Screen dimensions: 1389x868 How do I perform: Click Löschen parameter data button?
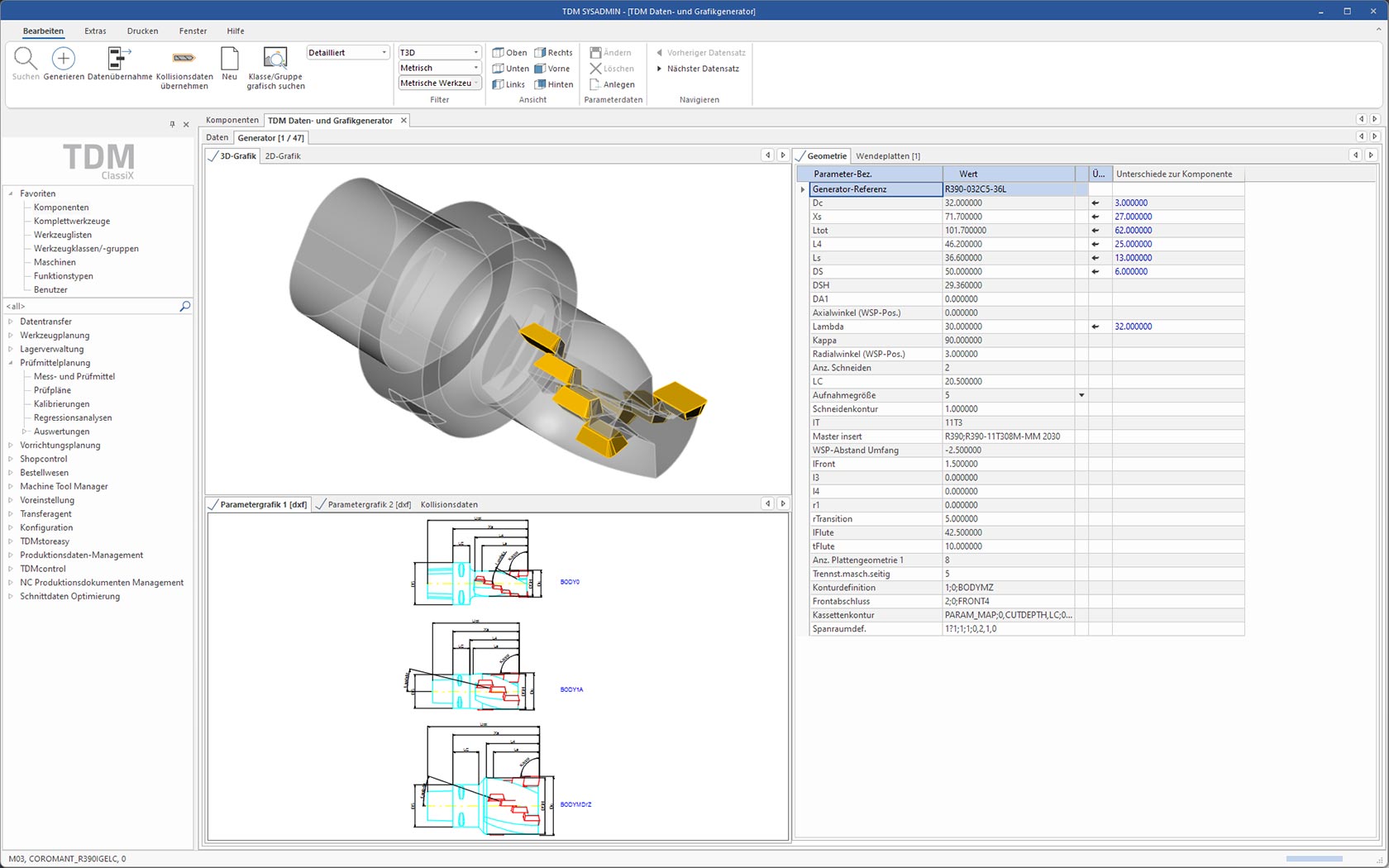coord(612,69)
